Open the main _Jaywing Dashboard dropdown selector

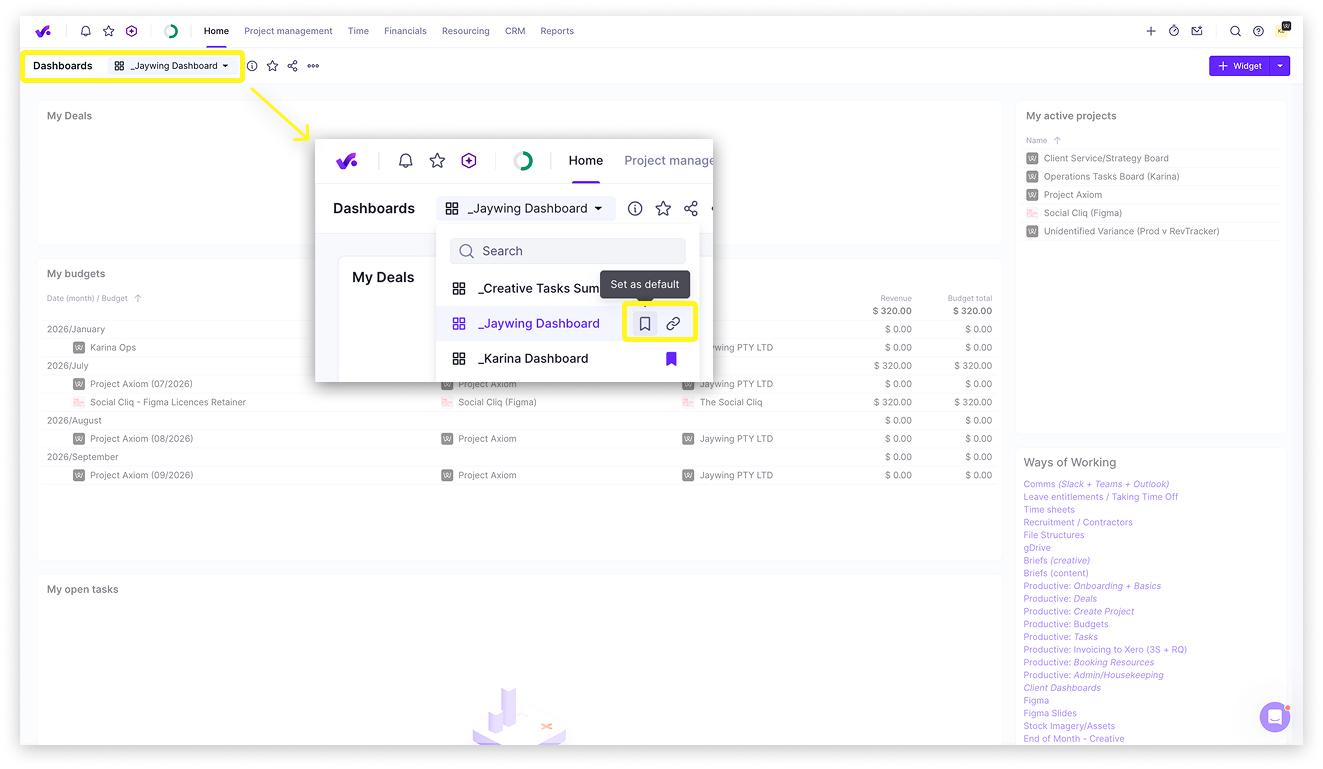click(x=171, y=66)
